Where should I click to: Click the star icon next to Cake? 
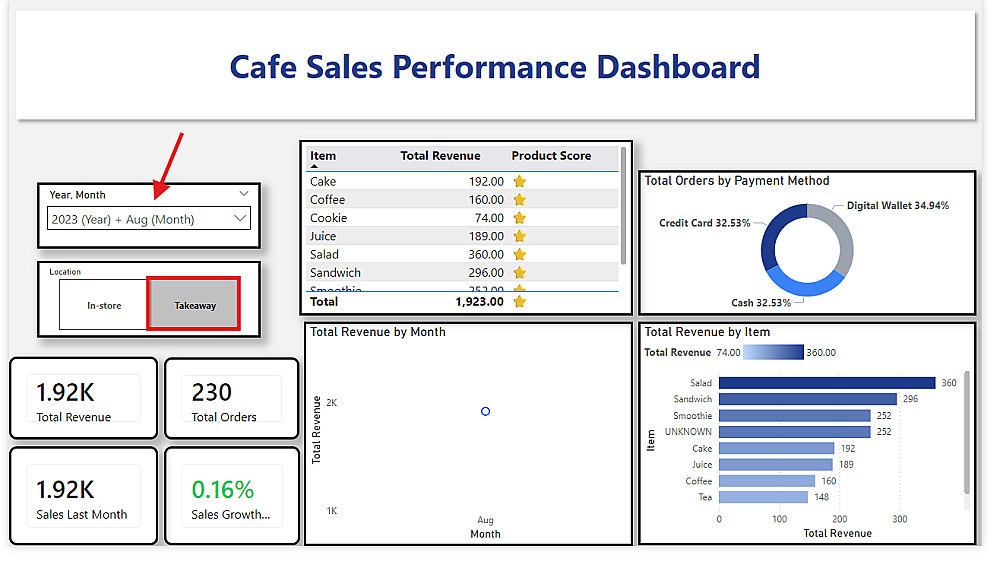520,182
